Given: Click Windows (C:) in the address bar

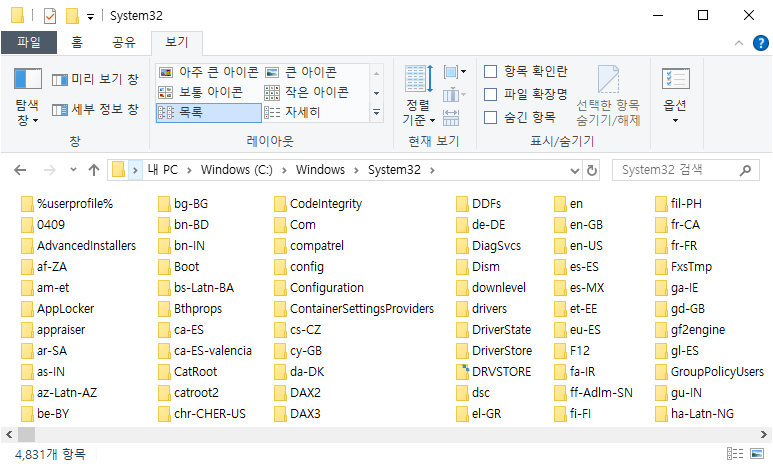Looking at the screenshot, I should pyautogui.click(x=237, y=170).
